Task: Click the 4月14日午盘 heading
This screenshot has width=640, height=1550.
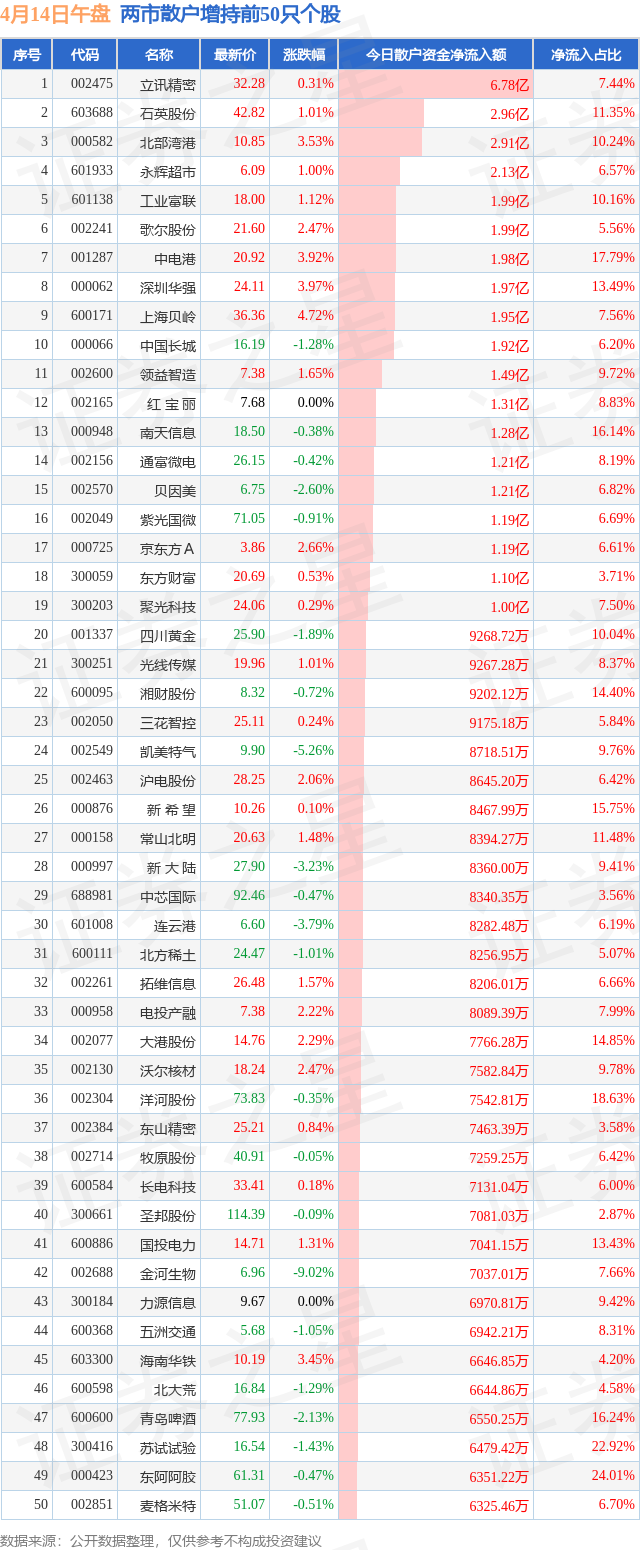Action: [56, 15]
